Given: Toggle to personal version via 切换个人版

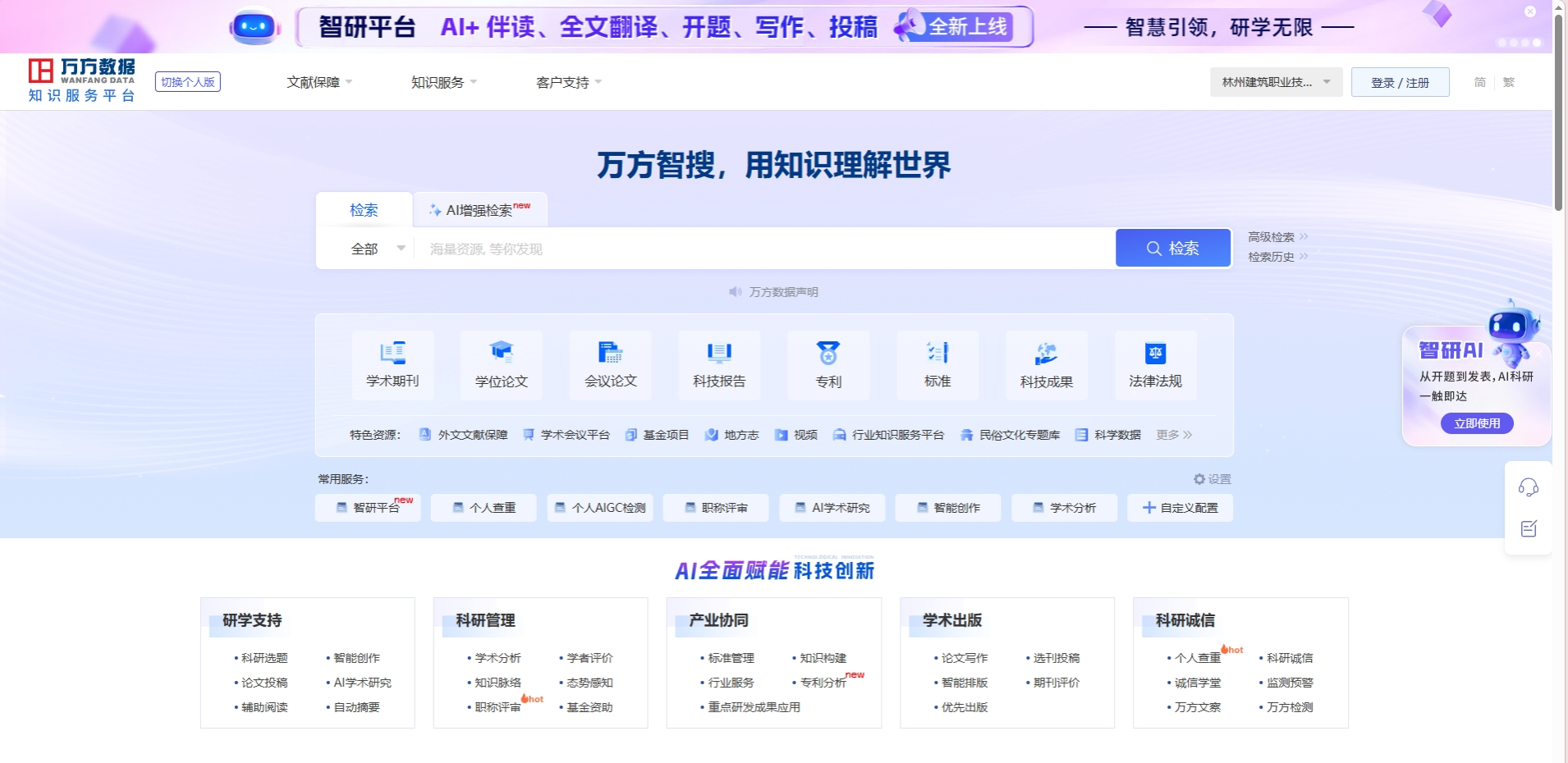Looking at the screenshot, I should click(x=188, y=82).
